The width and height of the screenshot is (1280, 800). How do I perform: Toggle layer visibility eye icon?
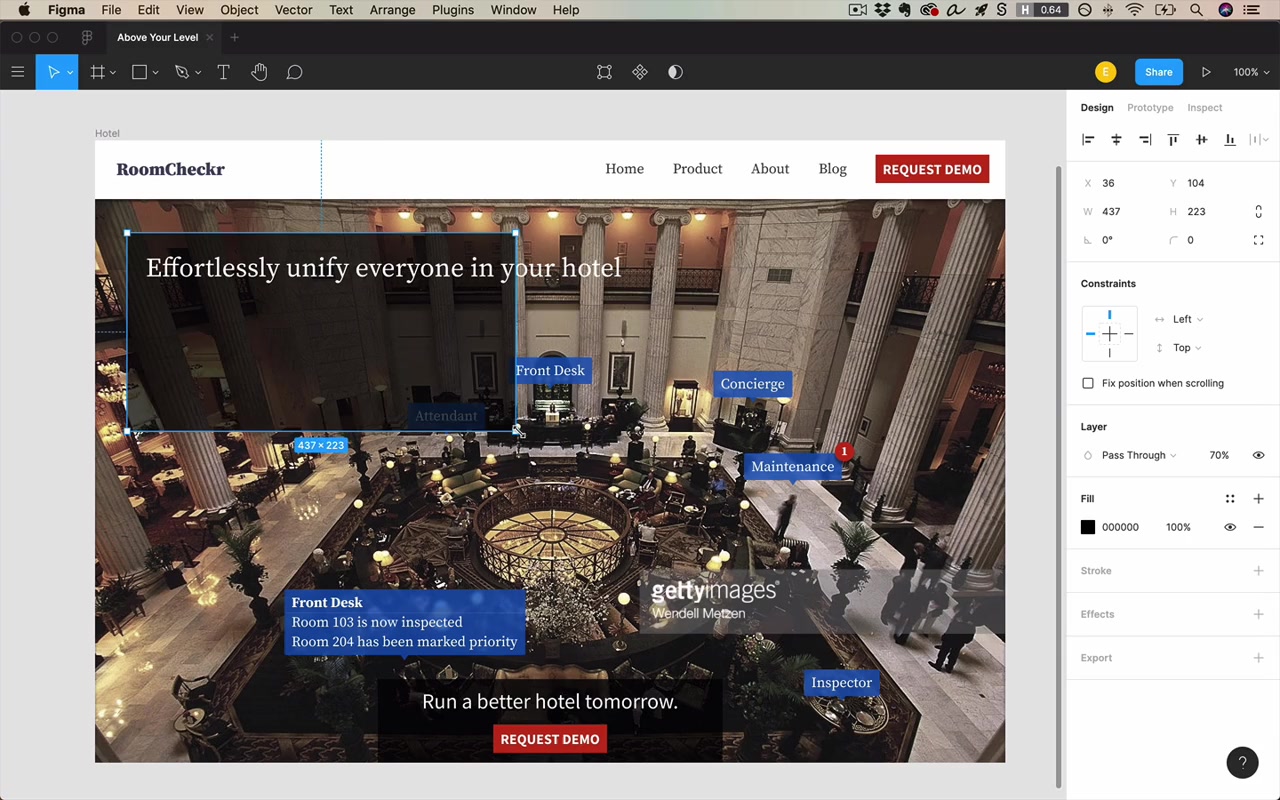pos(1258,455)
